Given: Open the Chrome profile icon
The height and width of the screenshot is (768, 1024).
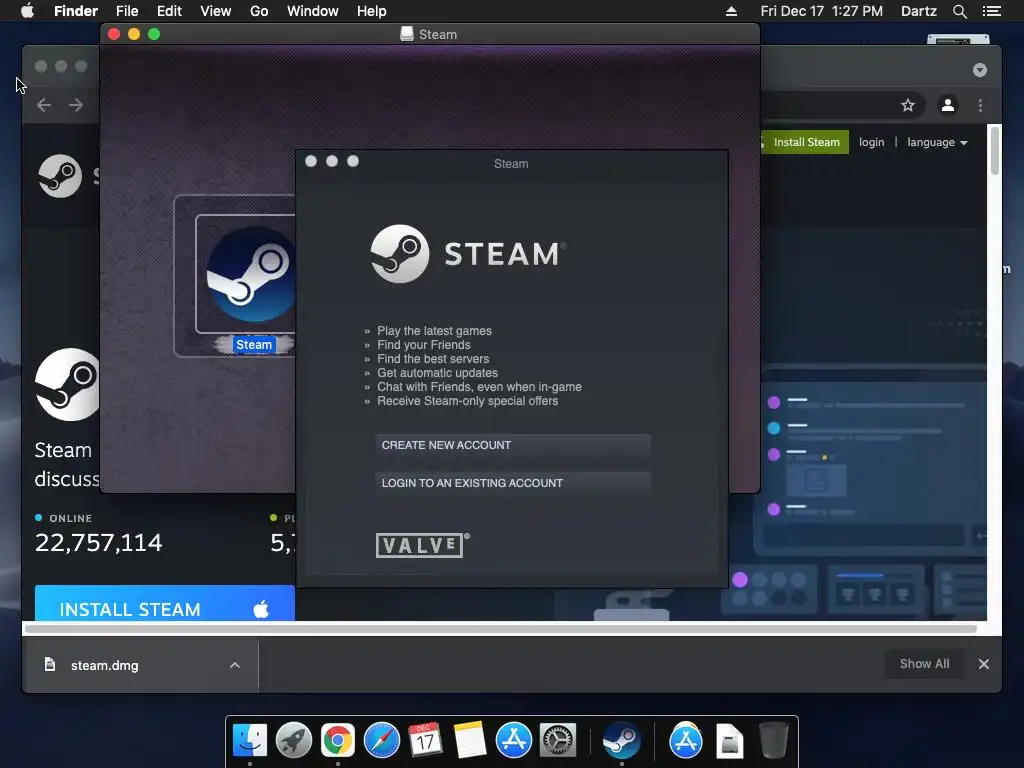Looking at the screenshot, I should 948,105.
